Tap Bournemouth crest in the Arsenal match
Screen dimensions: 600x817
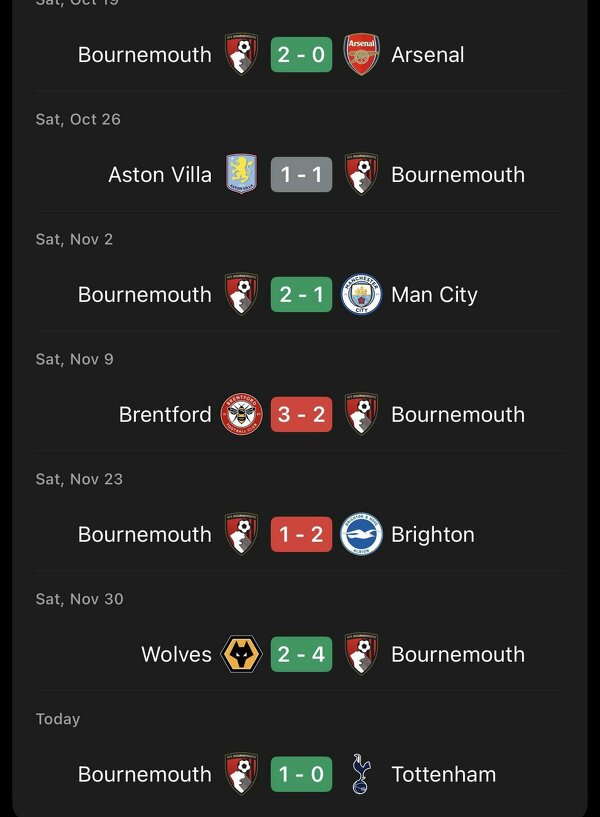(x=241, y=55)
